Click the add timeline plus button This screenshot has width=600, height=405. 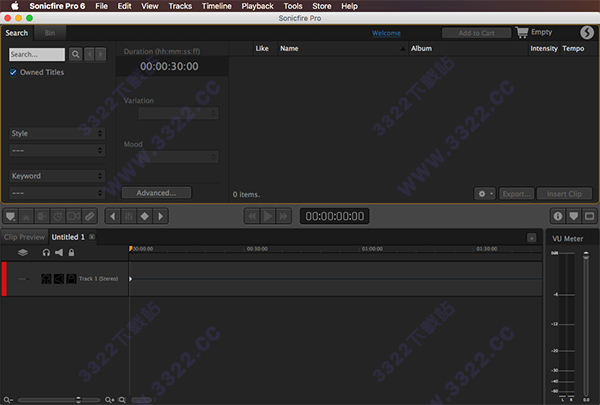532,238
